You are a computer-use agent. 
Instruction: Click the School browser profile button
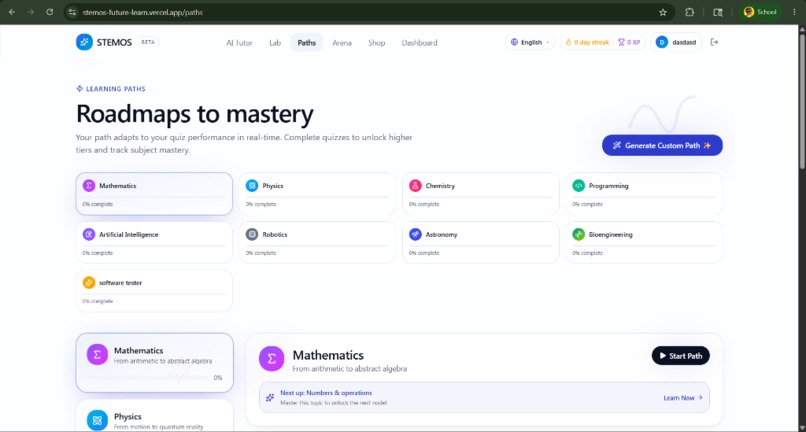[760, 12]
